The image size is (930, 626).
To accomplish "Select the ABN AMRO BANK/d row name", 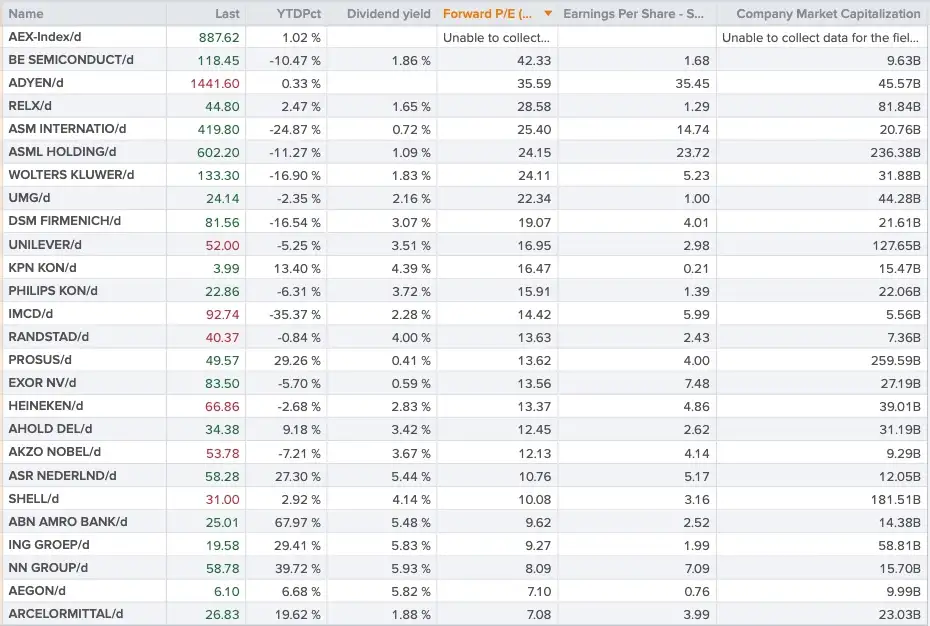I will (x=68, y=522).
